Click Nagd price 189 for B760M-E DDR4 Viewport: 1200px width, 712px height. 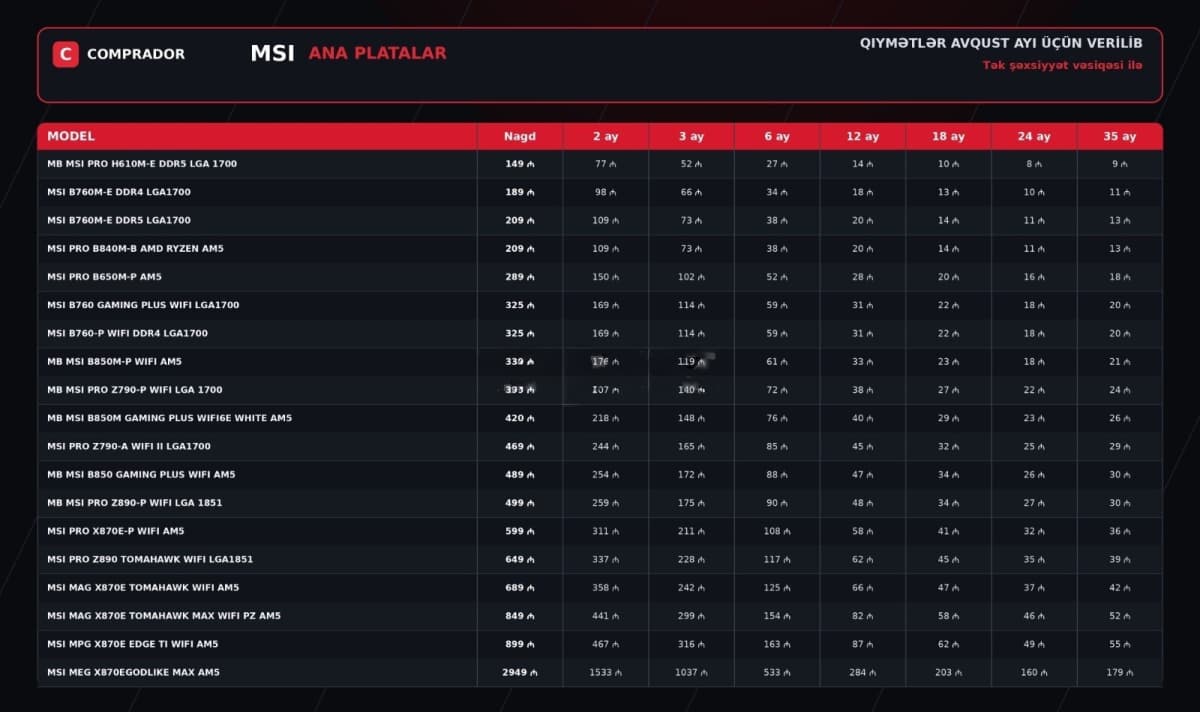coord(520,192)
